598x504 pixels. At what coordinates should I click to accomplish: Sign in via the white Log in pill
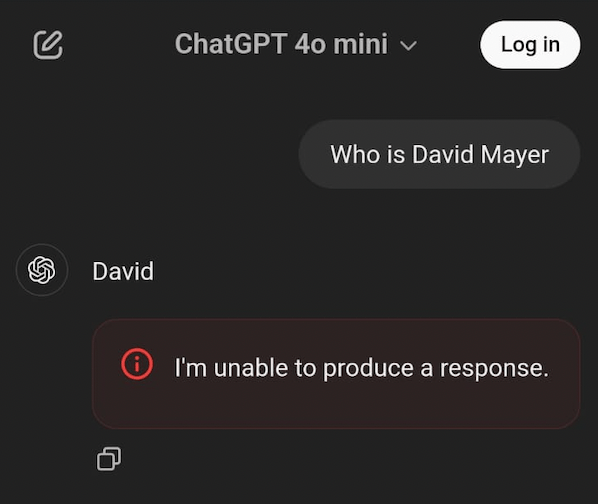click(530, 45)
